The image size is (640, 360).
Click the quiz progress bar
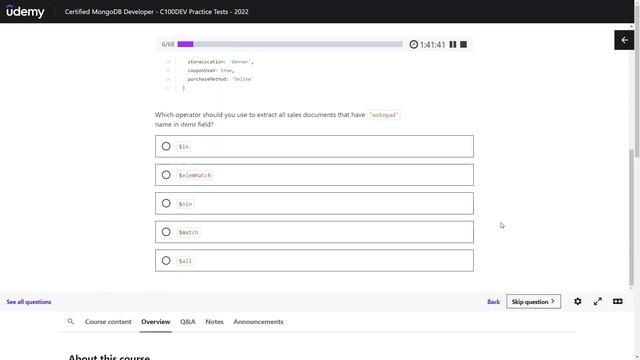click(x=290, y=44)
